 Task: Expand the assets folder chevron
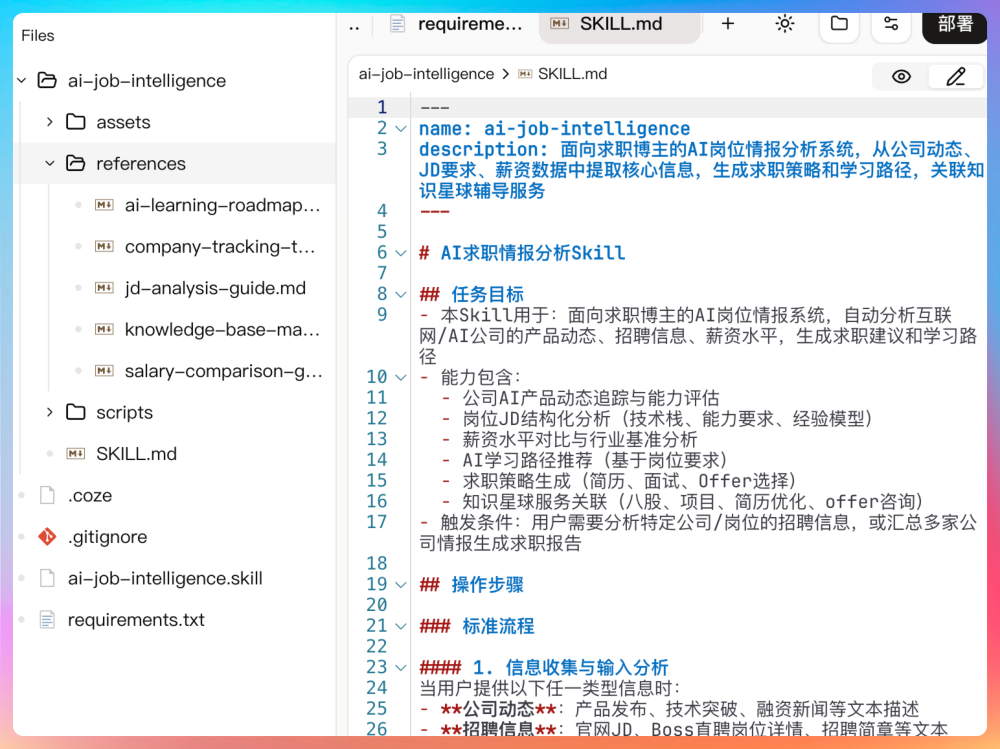coord(49,122)
